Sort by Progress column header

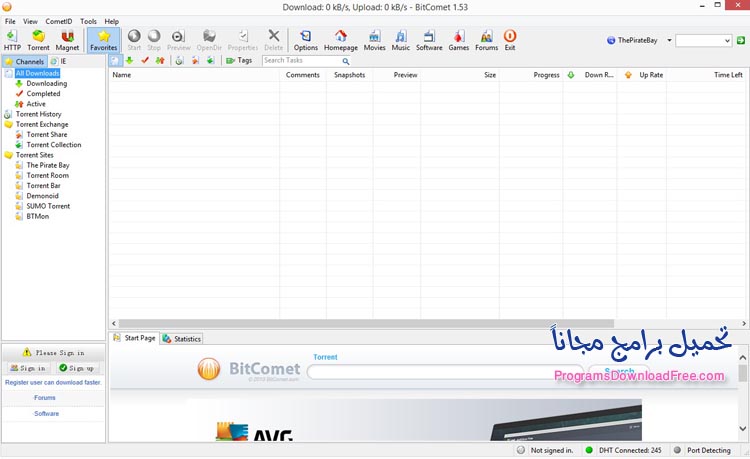pyautogui.click(x=531, y=75)
